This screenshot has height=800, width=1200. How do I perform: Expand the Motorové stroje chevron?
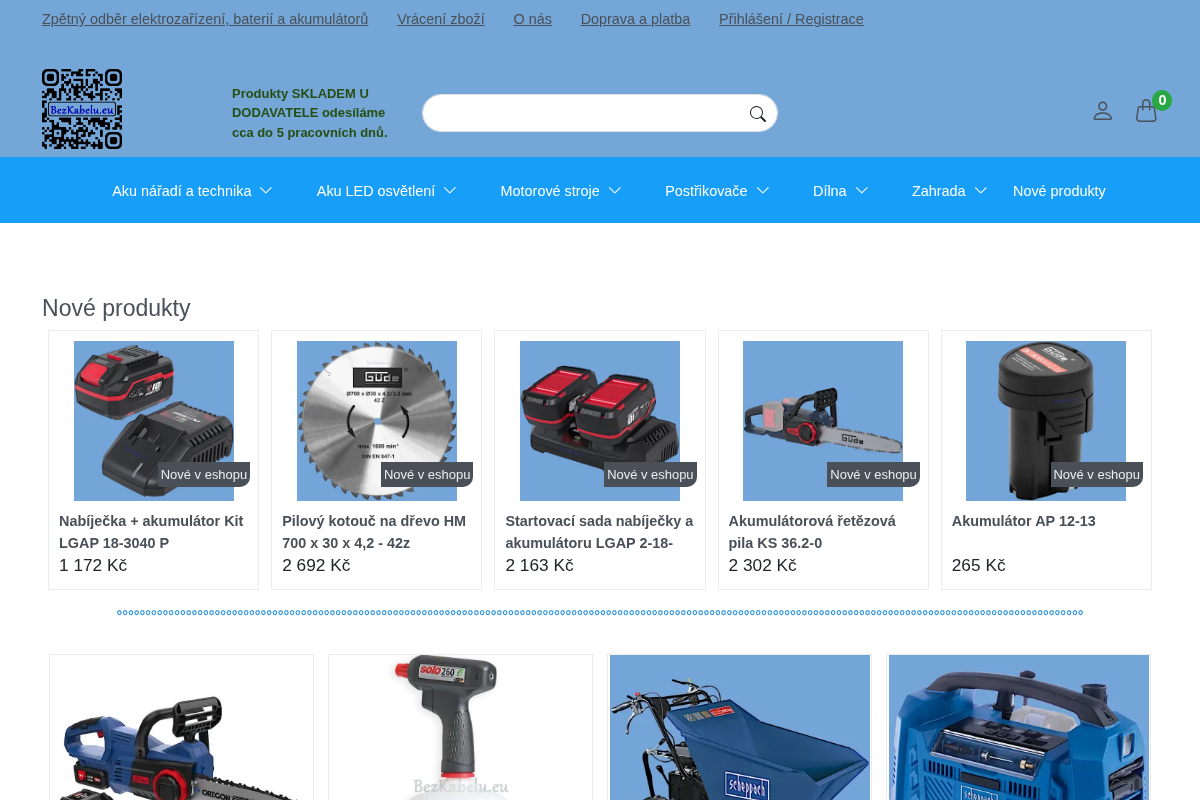[615, 191]
